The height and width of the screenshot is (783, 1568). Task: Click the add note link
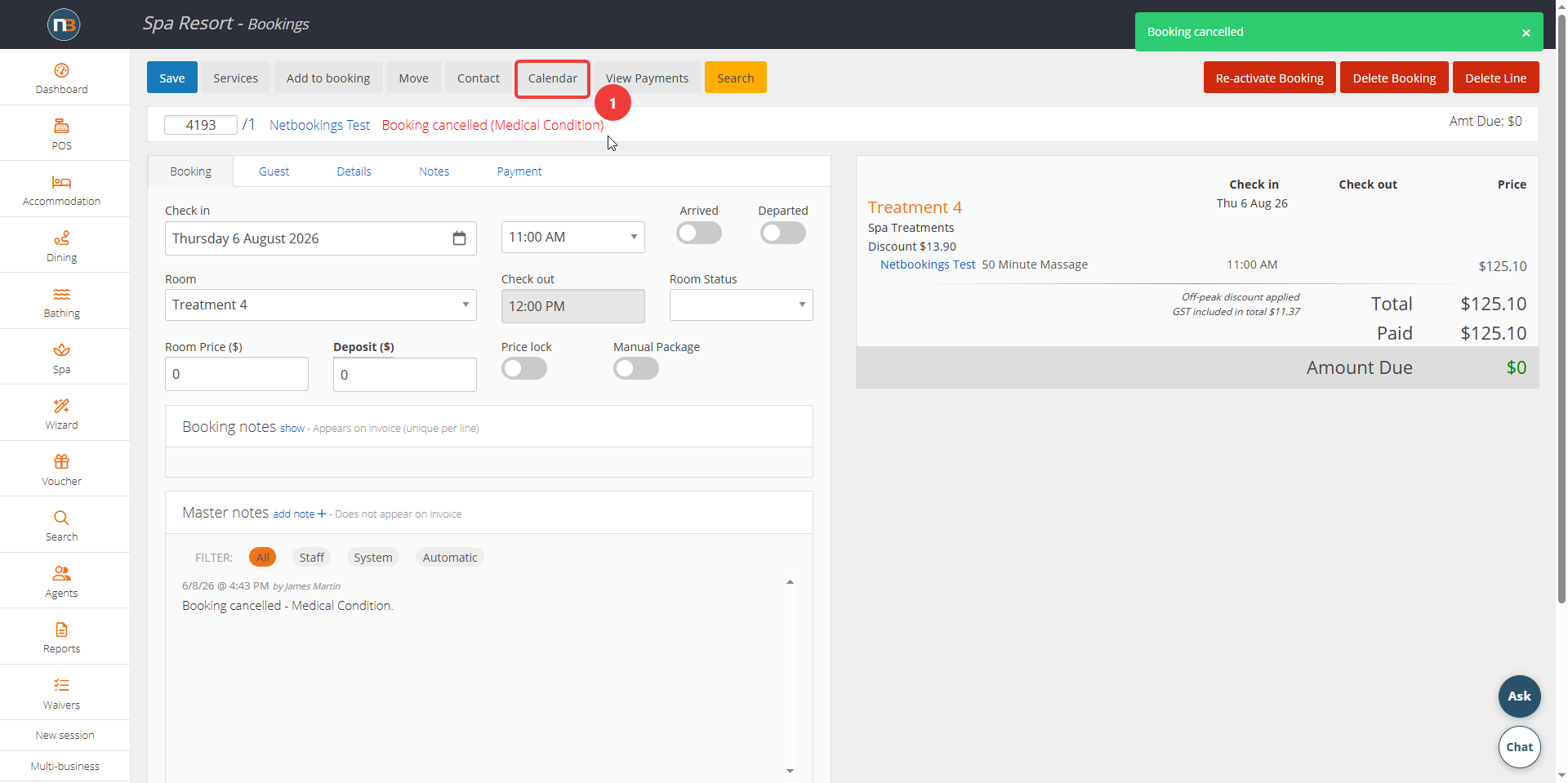coord(294,514)
